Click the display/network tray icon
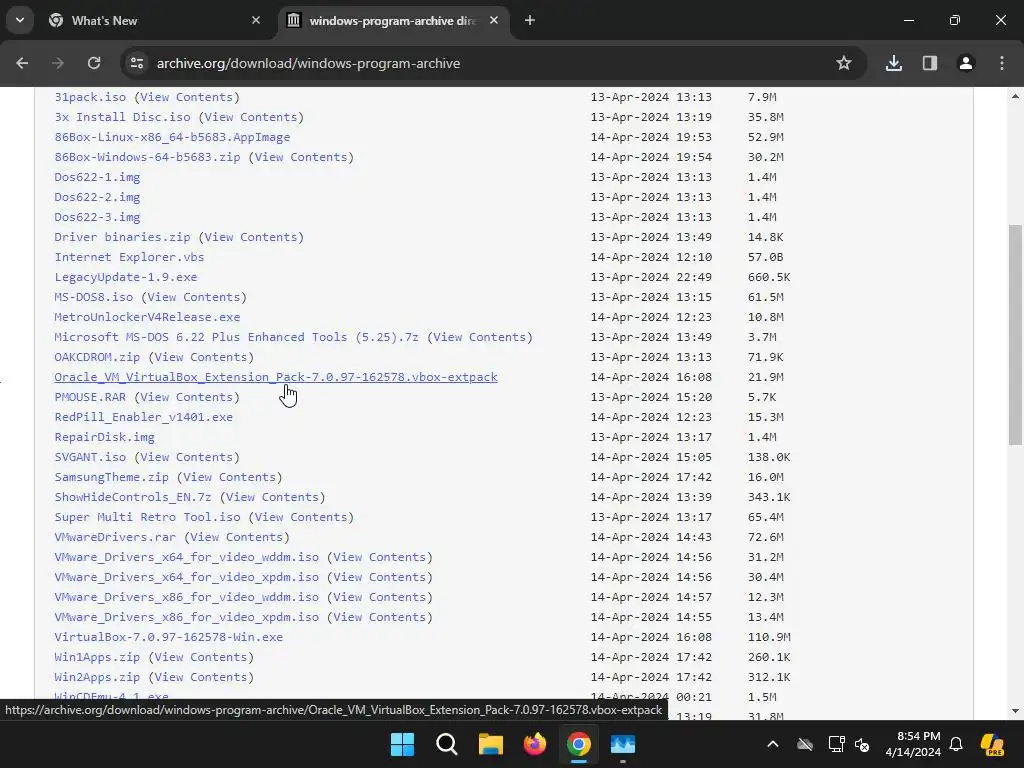 (x=836, y=744)
